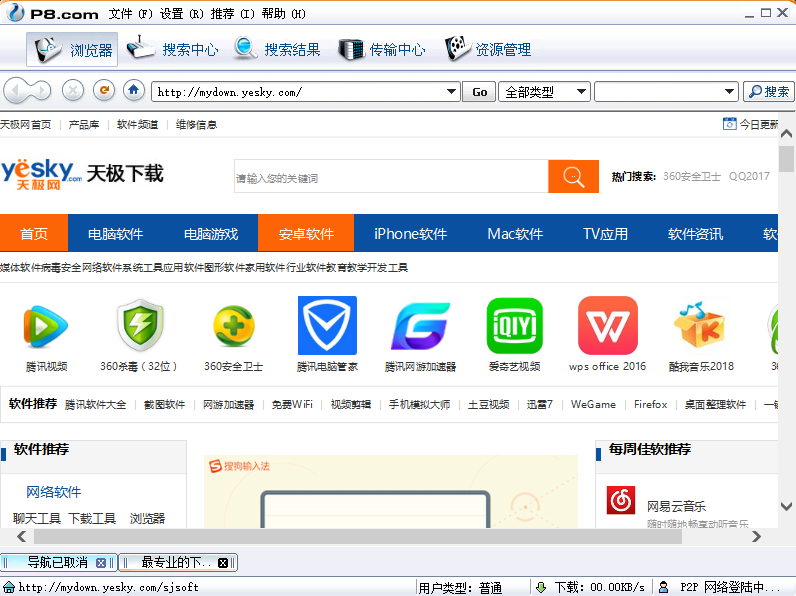The width and height of the screenshot is (796, 596).
Task: Open the 文件(F) menu
Action: point(130,14)
